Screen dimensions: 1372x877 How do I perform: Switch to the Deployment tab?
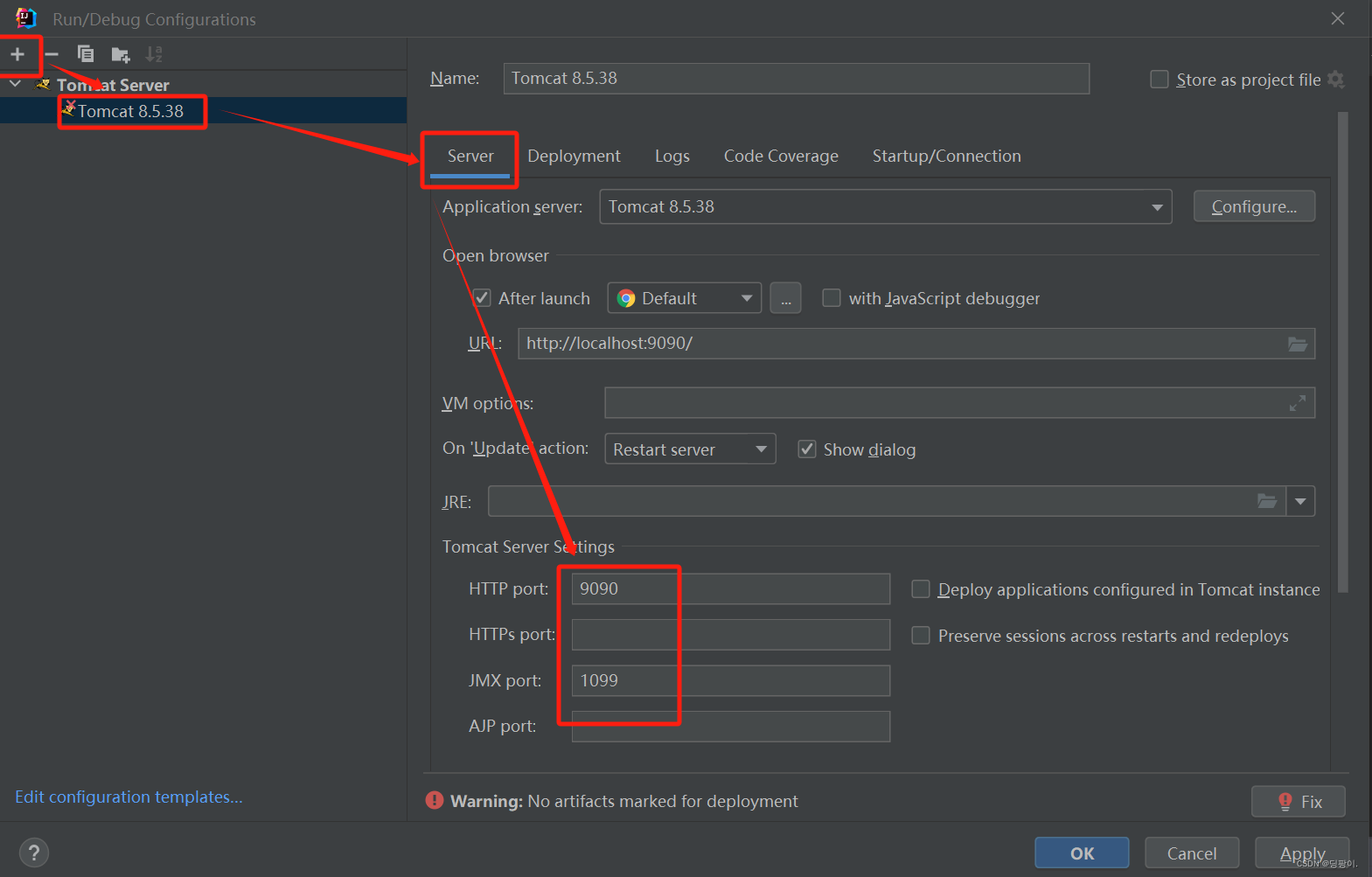tap(574, 157)
